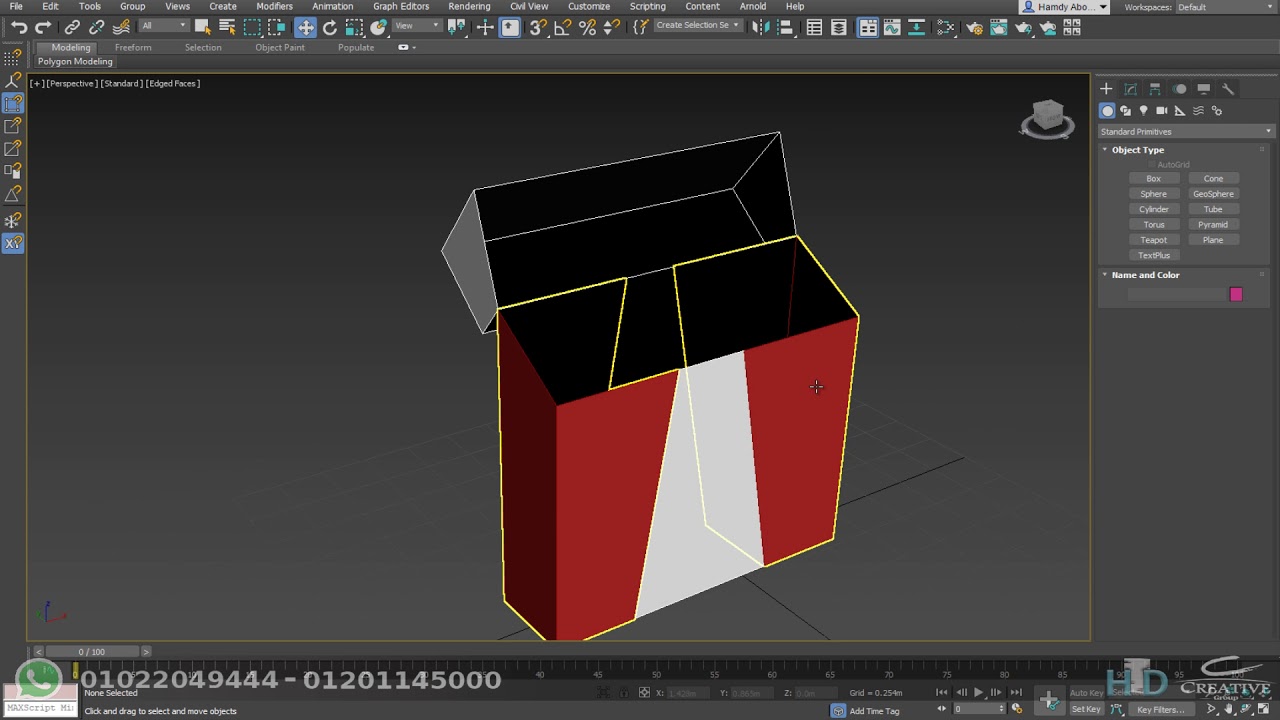This screenshot has width=1280, height=720.
Task: Open the Curve Editor
Action: pyautogui.click(x=892, y=28)
